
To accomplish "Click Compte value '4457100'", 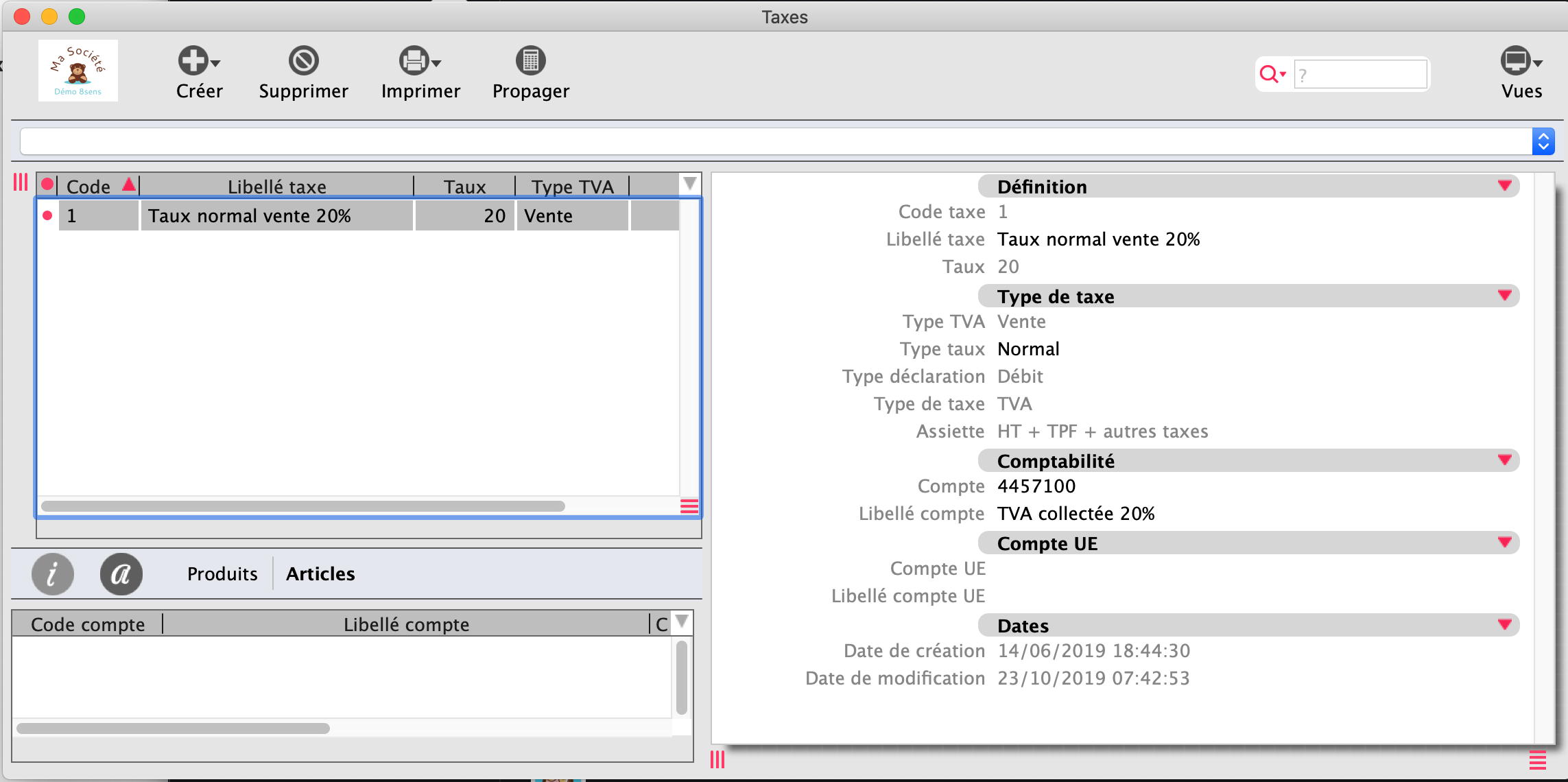I will point(1036,486).
